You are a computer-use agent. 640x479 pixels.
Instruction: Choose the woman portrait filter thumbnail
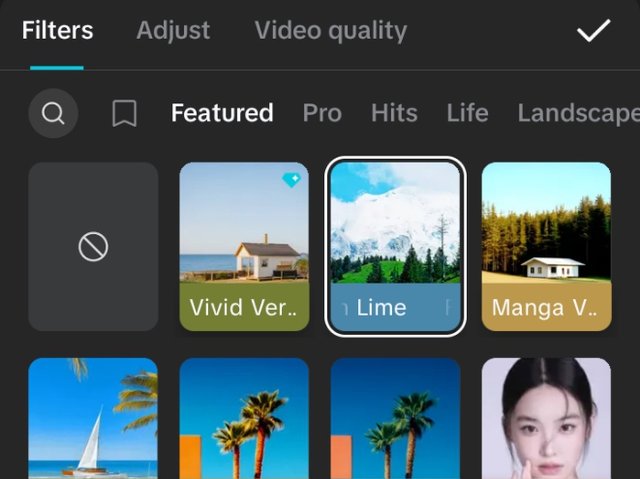tap(547, 418)
